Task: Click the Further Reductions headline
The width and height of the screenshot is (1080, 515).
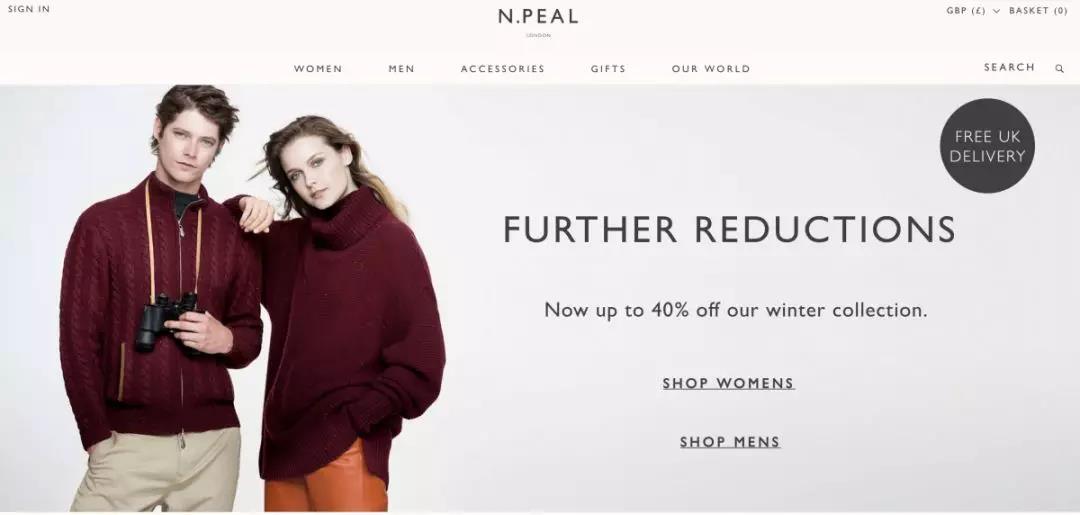Action: 729,229
